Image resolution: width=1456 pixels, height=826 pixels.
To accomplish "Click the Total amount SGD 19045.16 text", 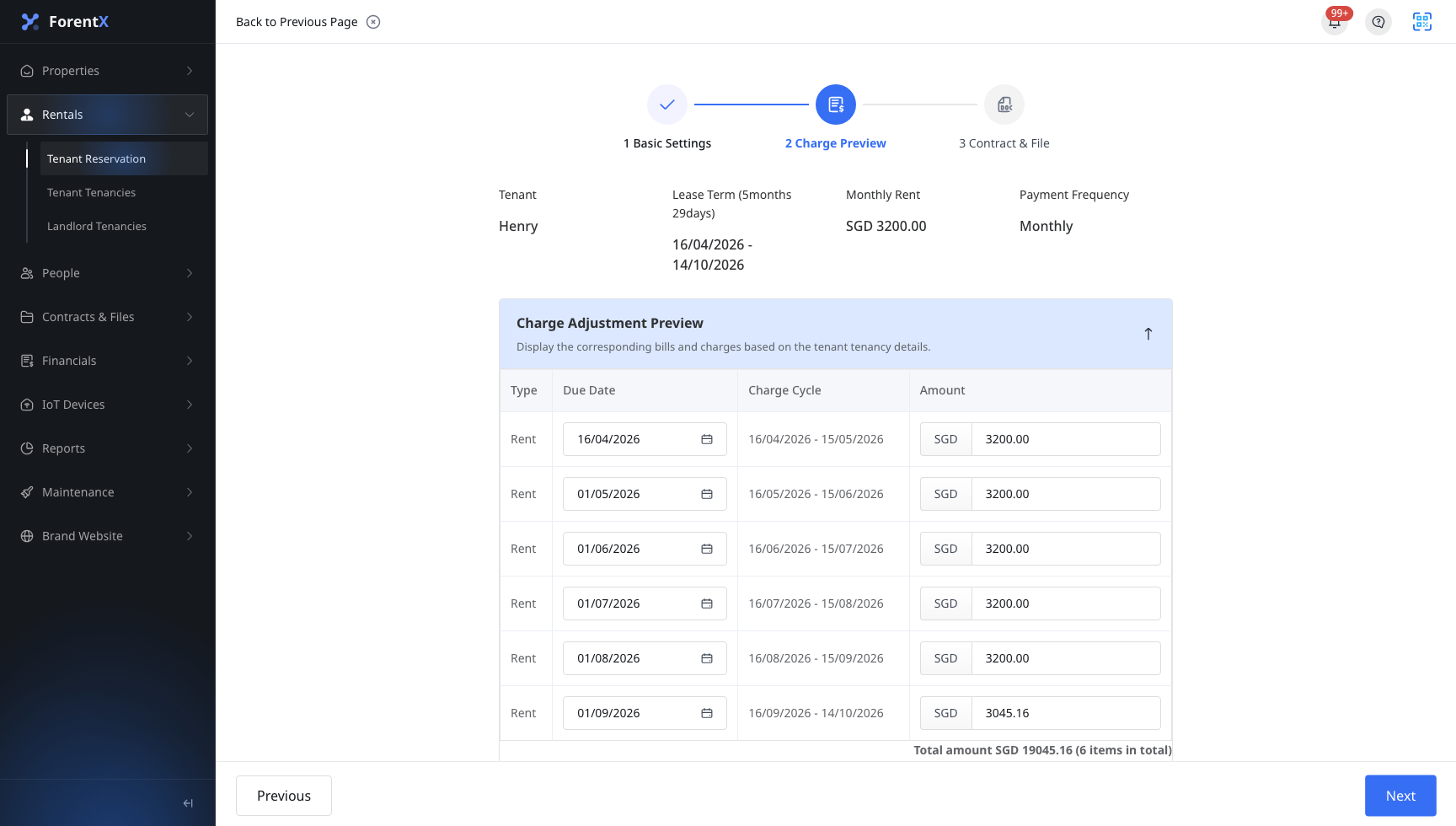I will point(1042,750).
